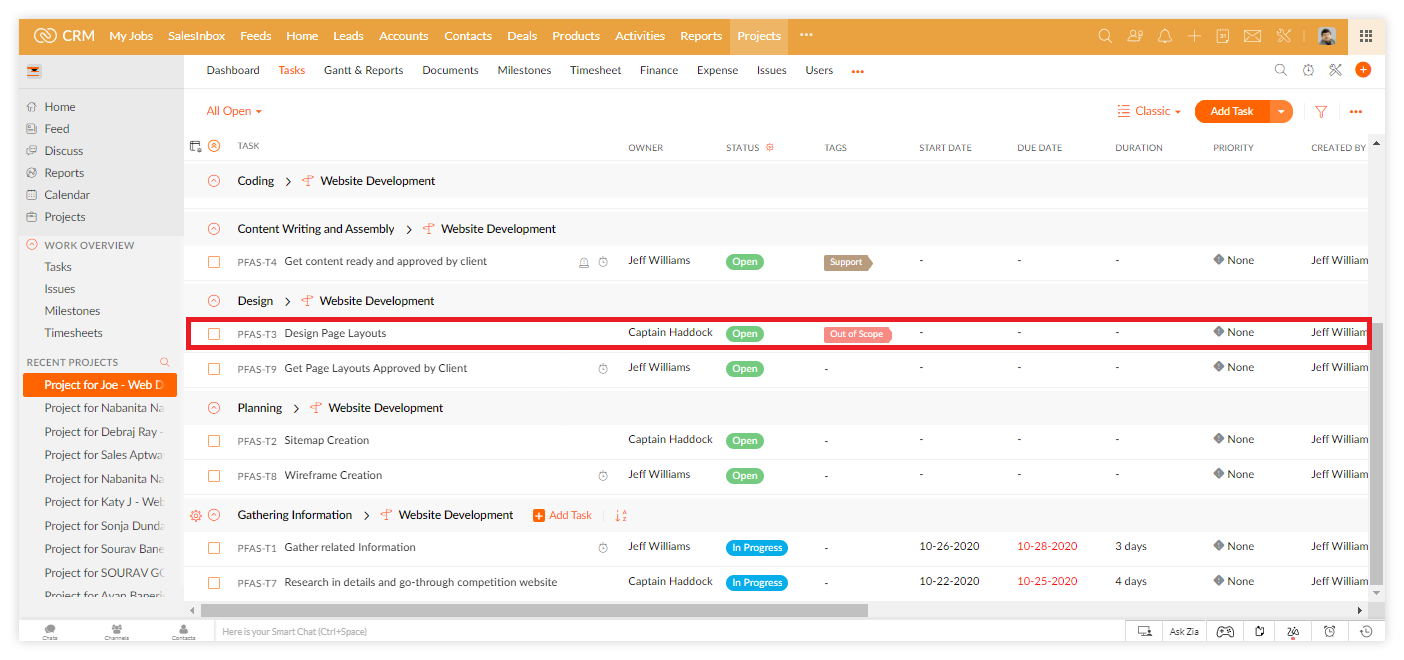
Task: Select checkbox for Sitemap Creation task
Action: 214,441
